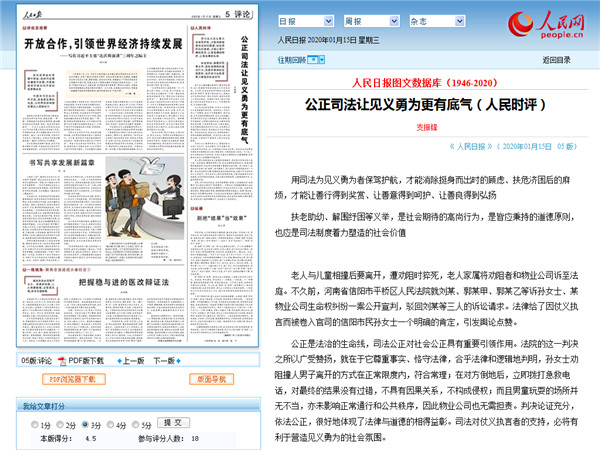
Task: Go to previous page with 上一版
Action: [x=134, y=361]
